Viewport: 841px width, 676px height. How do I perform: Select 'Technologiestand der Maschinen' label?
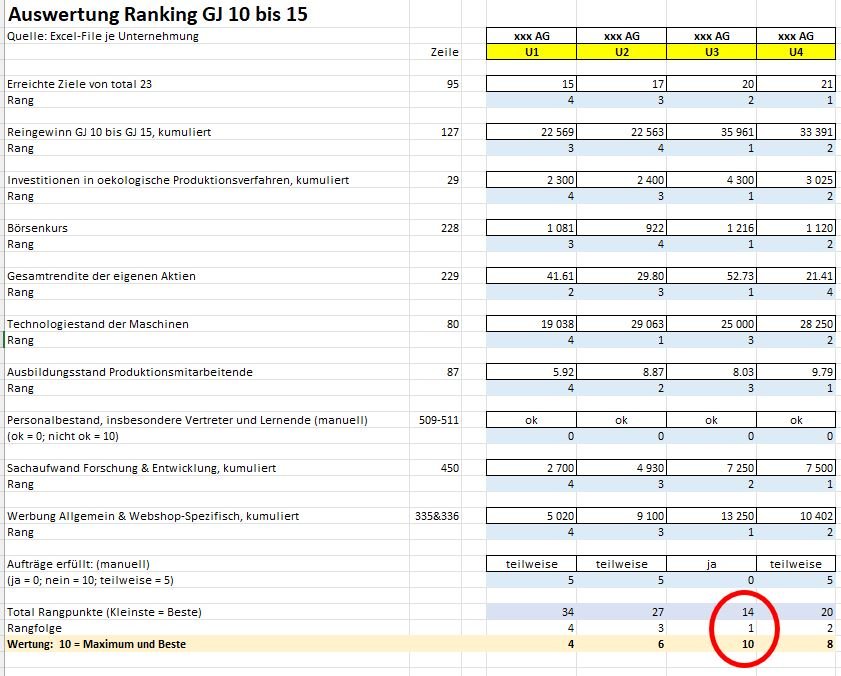[98, 324]
